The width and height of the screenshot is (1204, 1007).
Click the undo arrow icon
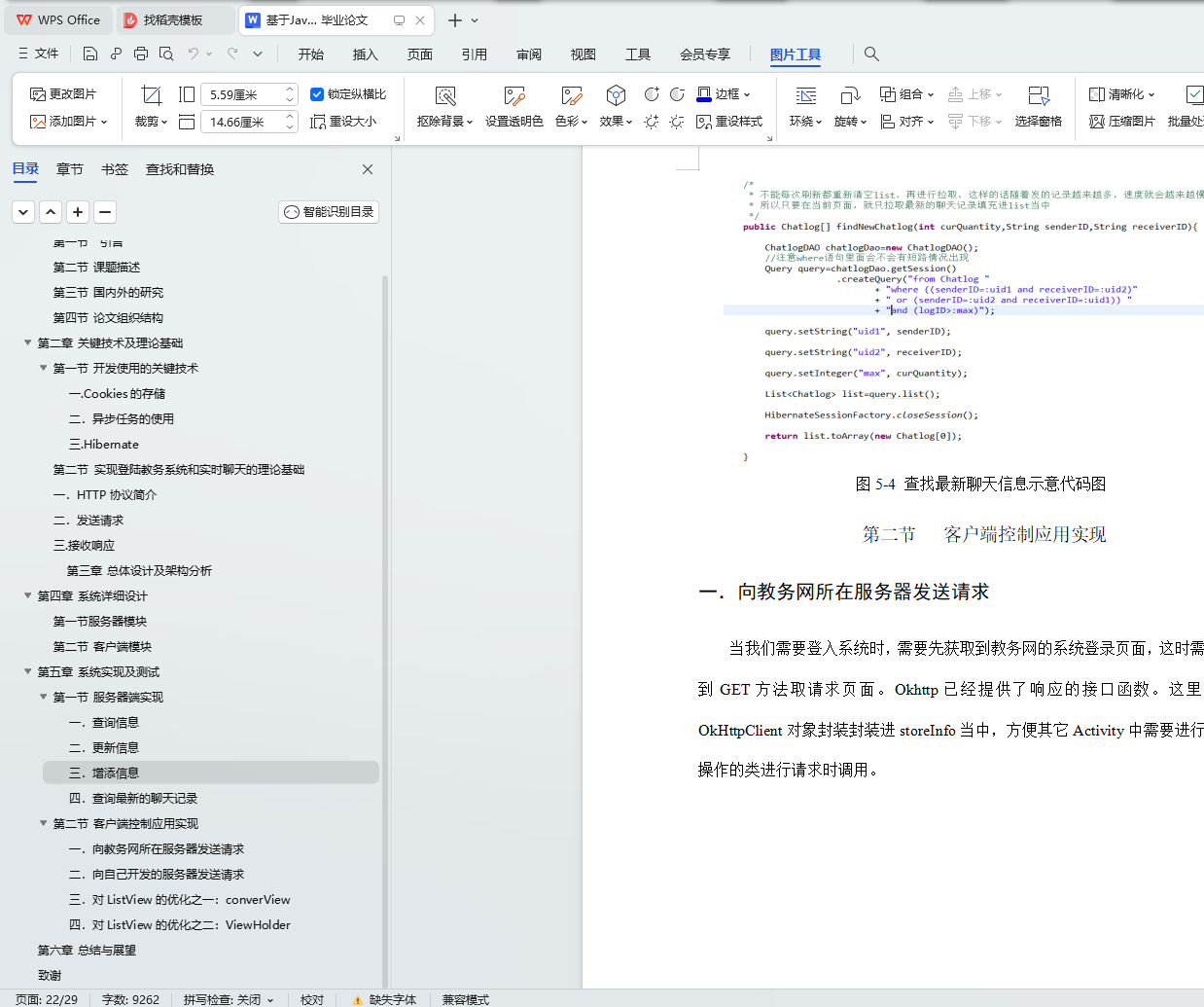[x=194, y=54]
